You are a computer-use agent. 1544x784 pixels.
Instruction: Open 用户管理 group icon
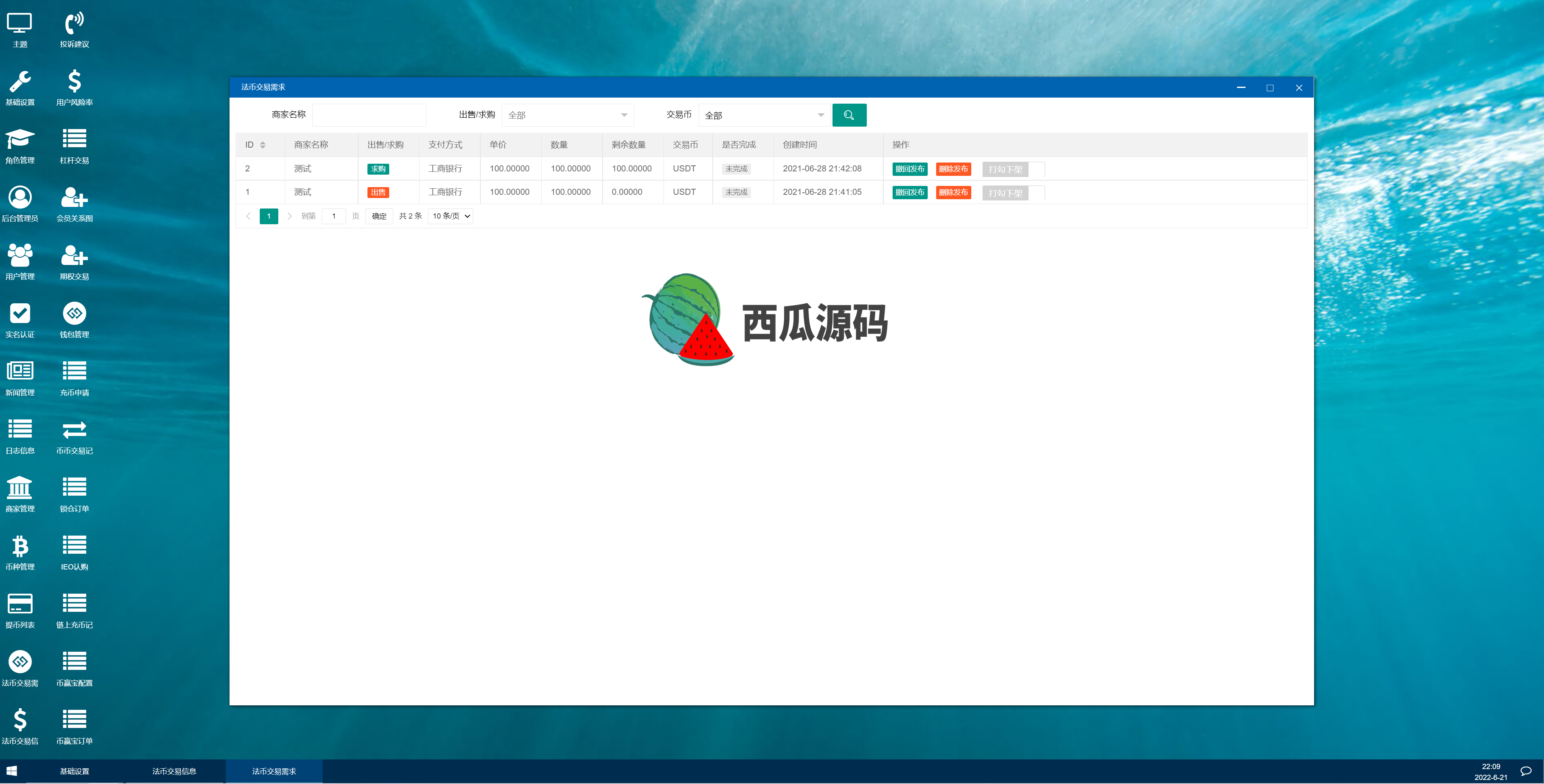click(x=20, y=263)
